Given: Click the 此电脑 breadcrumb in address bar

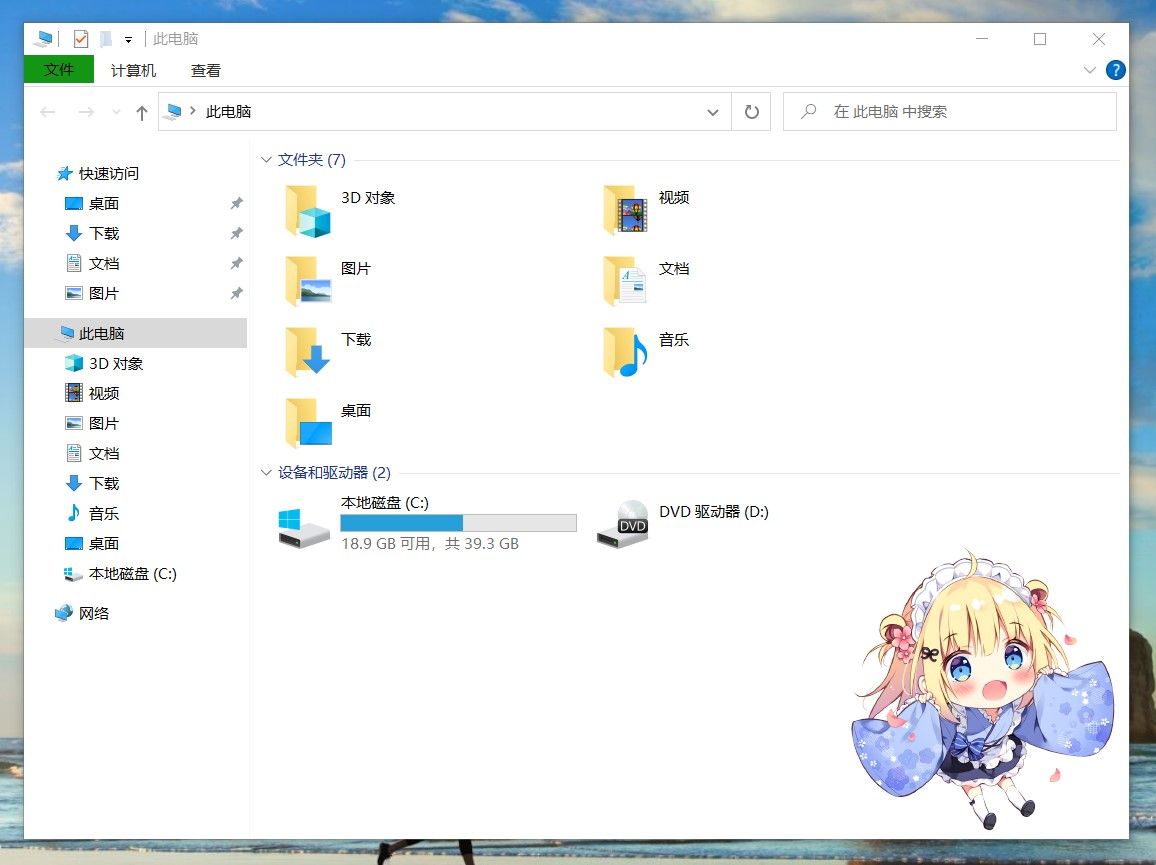Looking at the screenshot, I should (229, 111).
